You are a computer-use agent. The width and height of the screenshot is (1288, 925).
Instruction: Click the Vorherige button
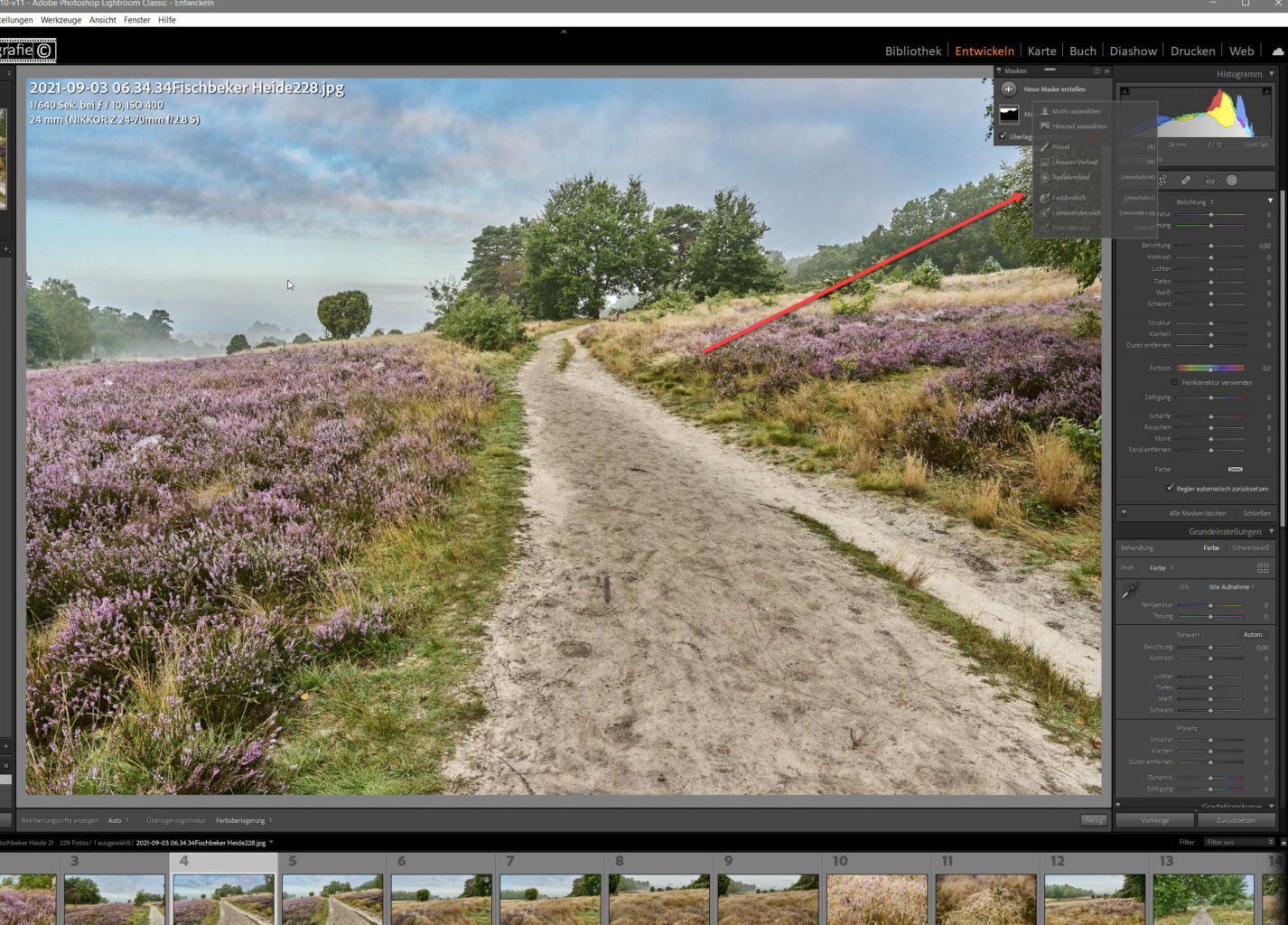pyautogui.click(x=1154, y=820)
